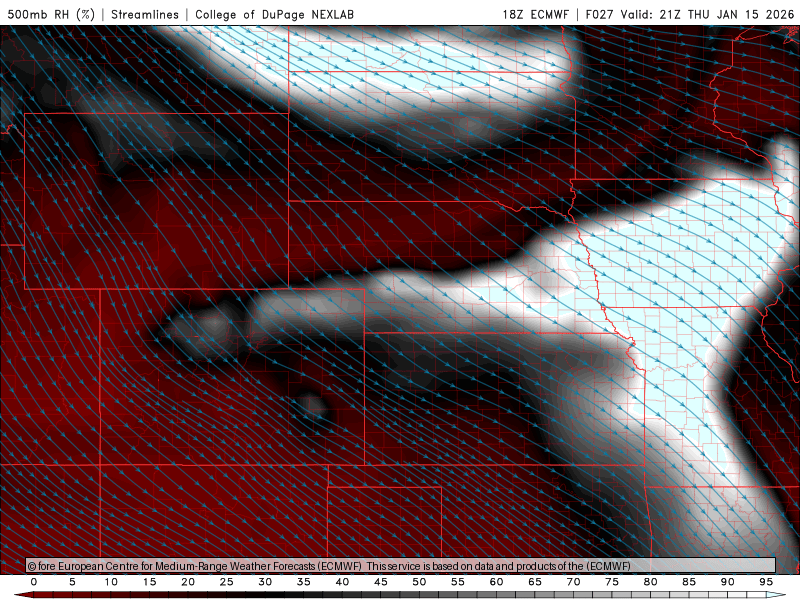Select the 'F027' forecast hour text

(599, 14)
